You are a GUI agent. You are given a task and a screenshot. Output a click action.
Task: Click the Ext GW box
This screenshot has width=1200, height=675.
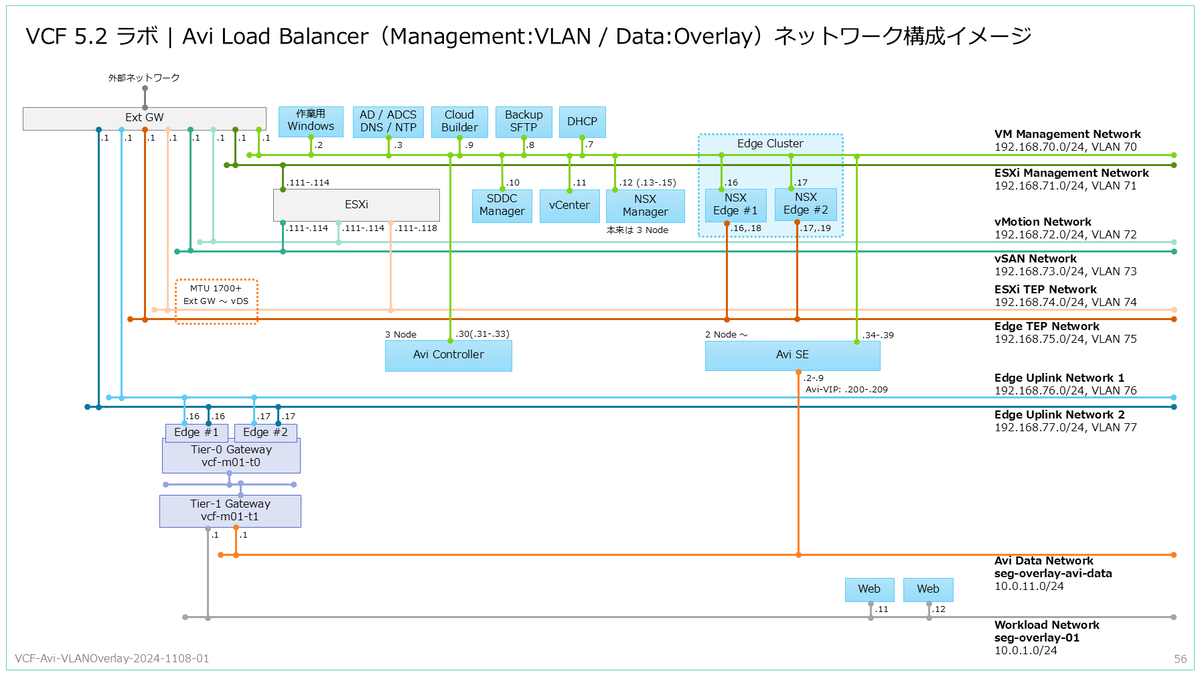(x=144, y=117)
